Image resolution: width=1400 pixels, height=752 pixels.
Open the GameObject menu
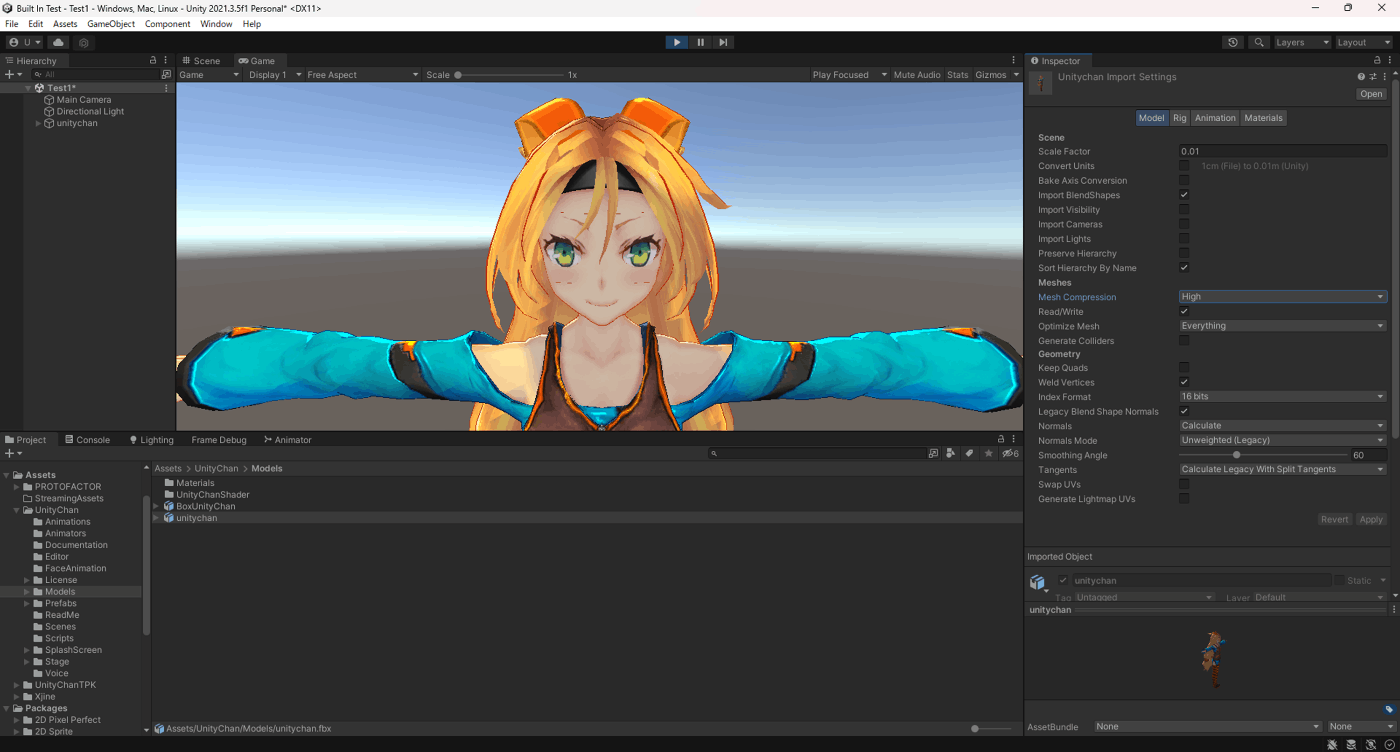(110, 24)
